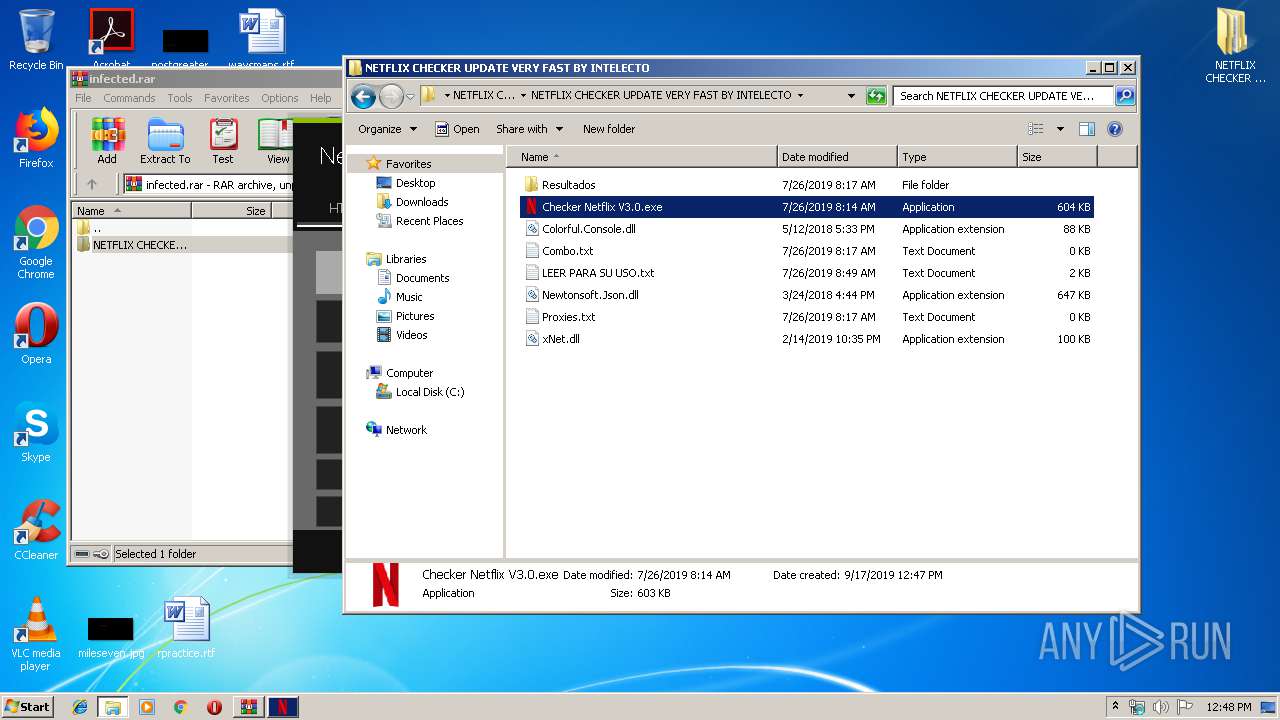Select Desktop in Favorites

coord(415,183)
